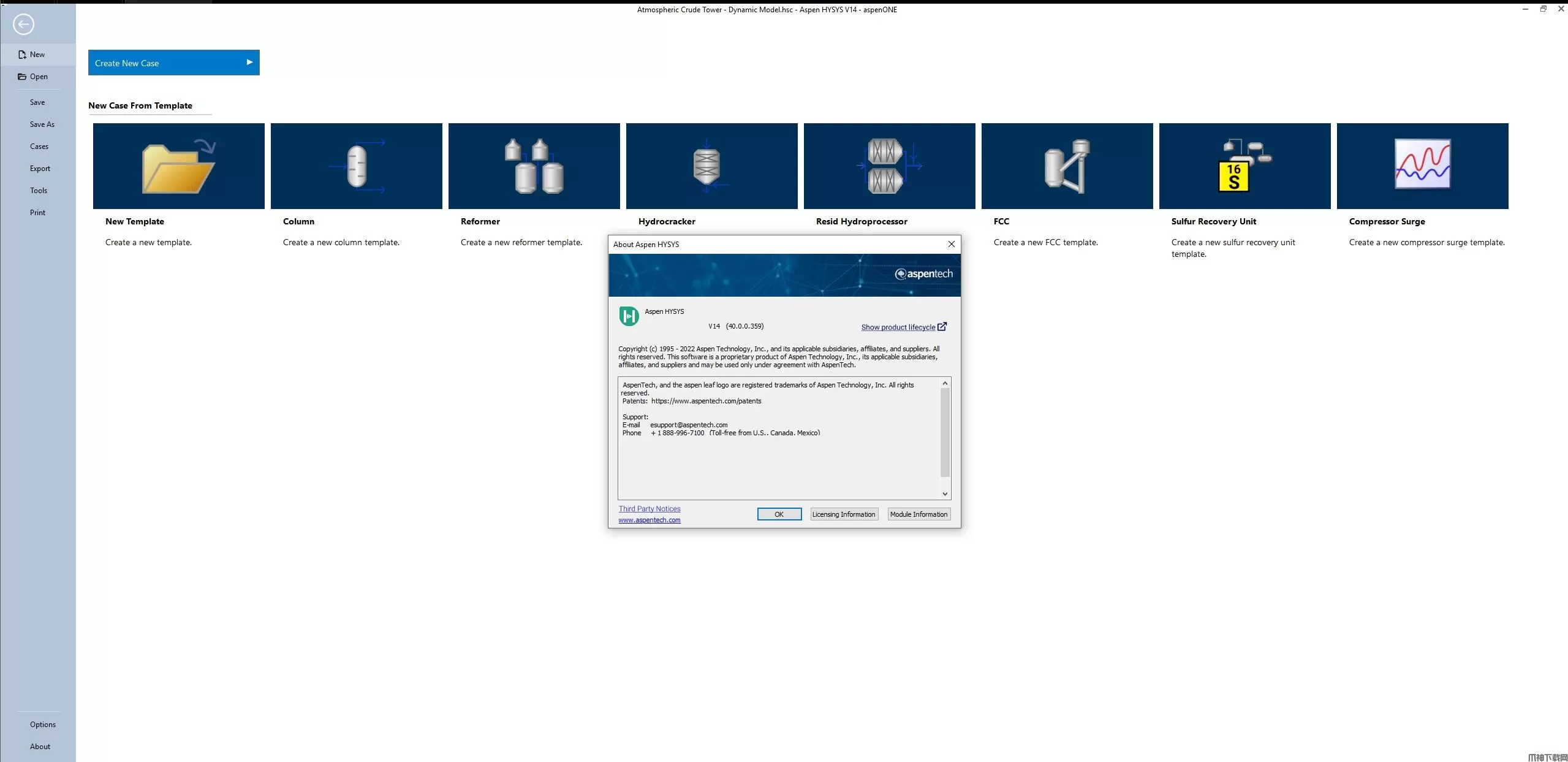Image resolution: width=1568 pixels, height=762 pixels.
Task: Expand the Create New Case arrow
Action: pyautogui.click(x=249, y=63)
